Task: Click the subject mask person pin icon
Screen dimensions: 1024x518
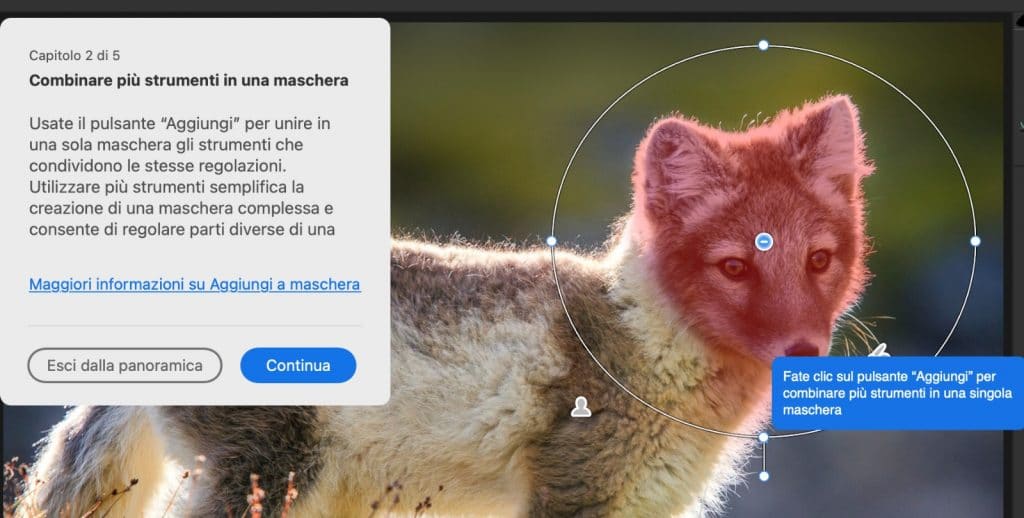Action: tap(581, 406)
